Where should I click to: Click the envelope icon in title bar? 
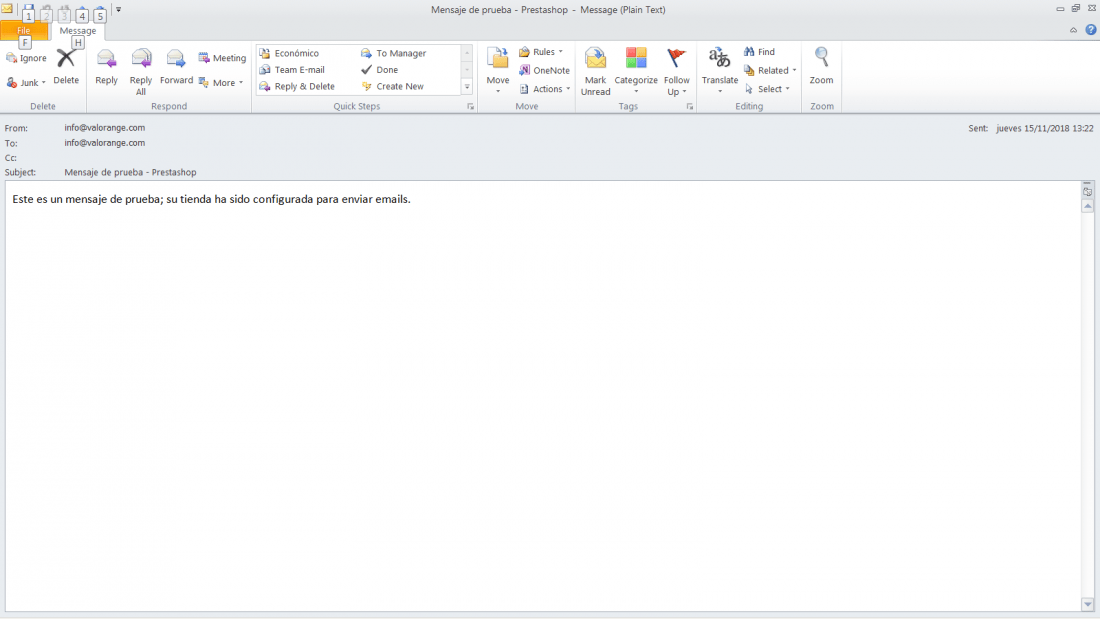click(x=7, y=9)
